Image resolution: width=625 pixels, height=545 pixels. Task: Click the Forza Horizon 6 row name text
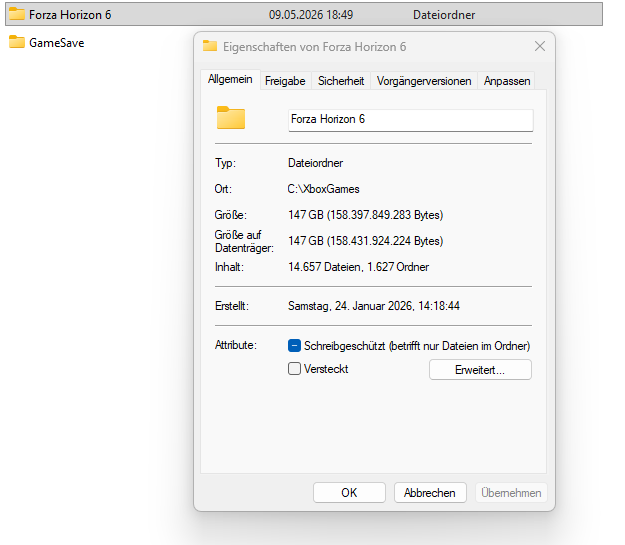coord(70,15)
